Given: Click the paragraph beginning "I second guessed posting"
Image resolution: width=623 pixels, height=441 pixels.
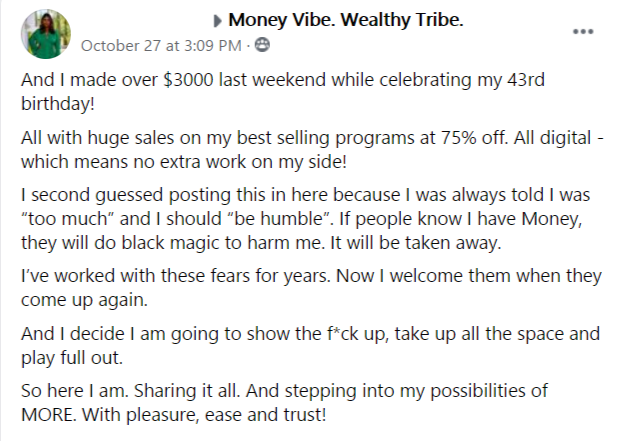Looking at the screenshot, I should pyautogui.click(x=305, y=219).
